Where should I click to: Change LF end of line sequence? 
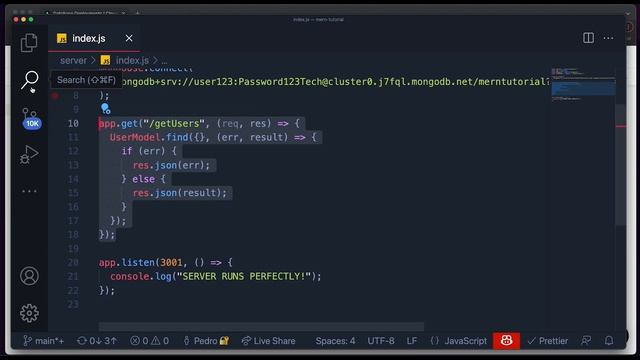pos(411,340)
